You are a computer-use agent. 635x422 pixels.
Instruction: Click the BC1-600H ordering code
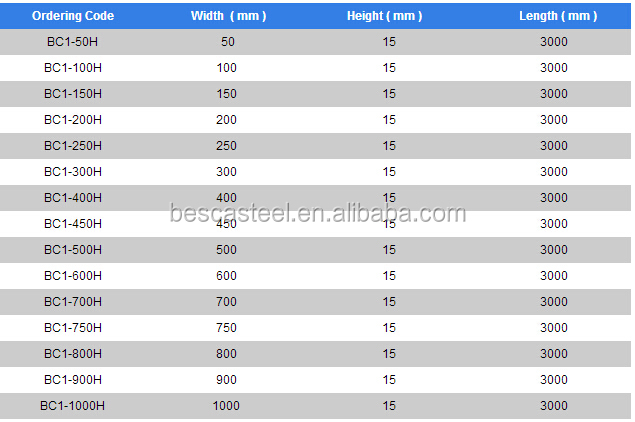pyautogui.click(x=73, y=276)
